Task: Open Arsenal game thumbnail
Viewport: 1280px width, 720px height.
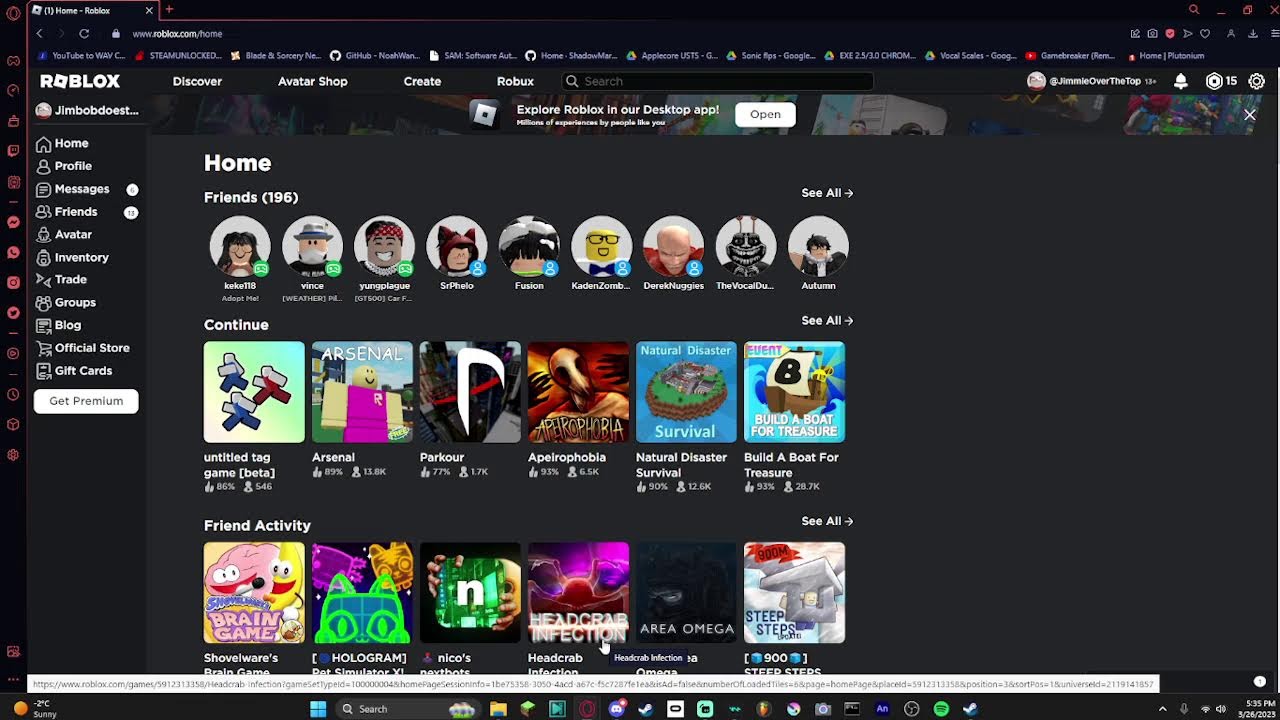Action: (362, 392)
